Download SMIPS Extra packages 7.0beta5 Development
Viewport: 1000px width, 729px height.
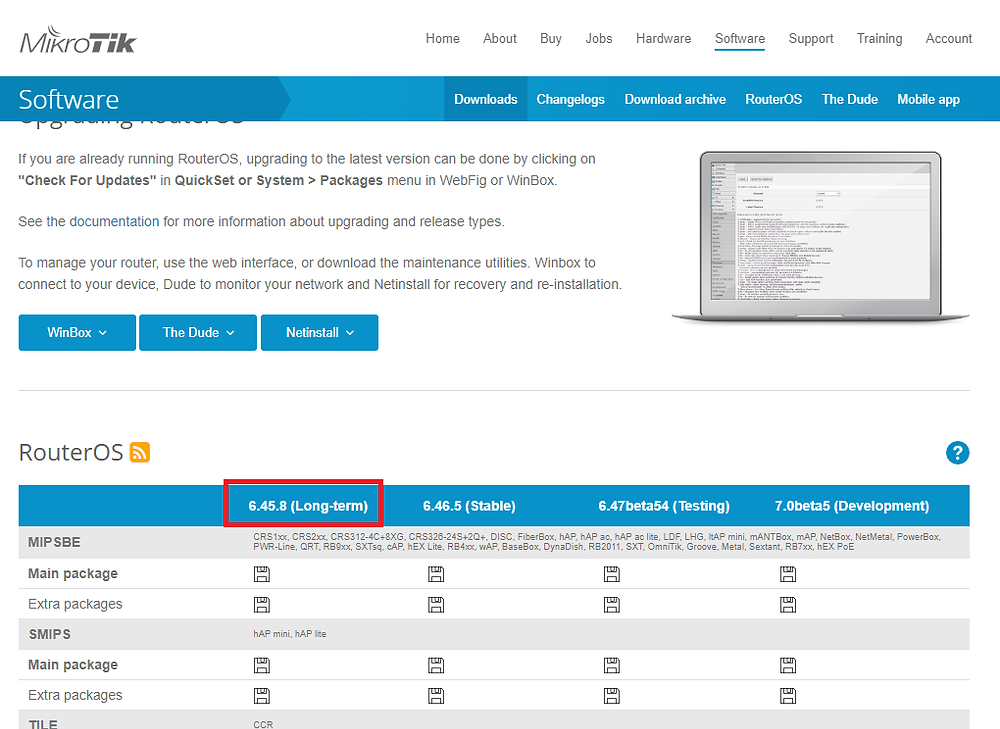point(788,695)
